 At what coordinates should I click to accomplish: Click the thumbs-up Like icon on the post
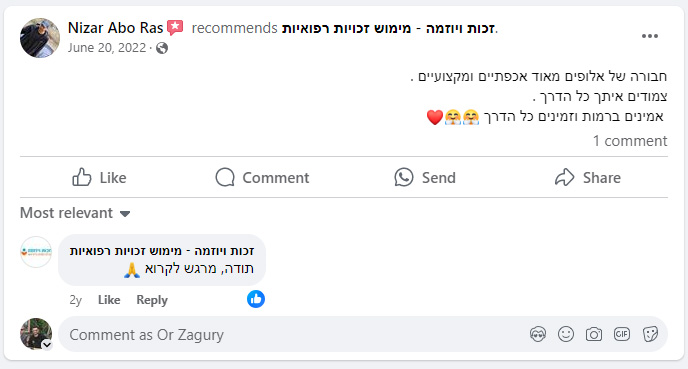point(82,177)
